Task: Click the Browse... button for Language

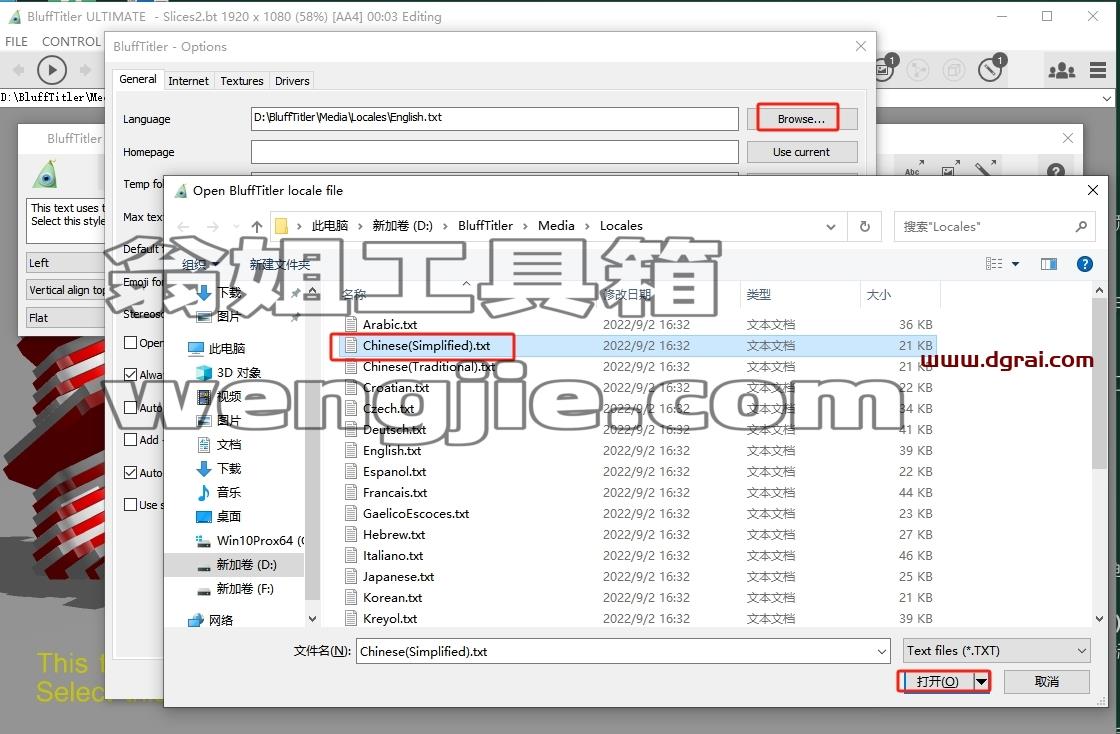Action: (x=801, y=119)
